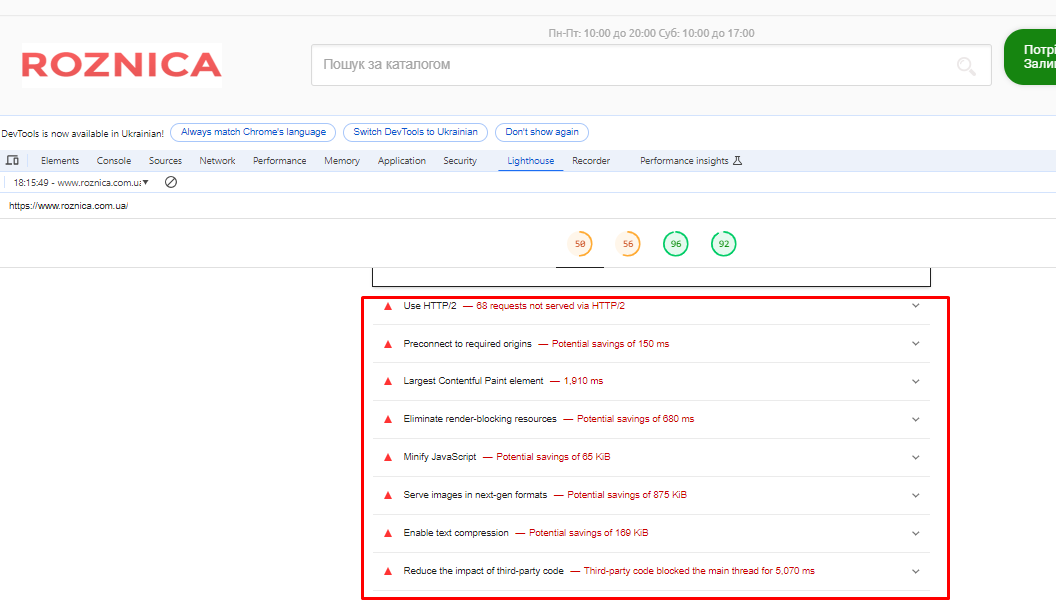Select the score gauge showing 96
Screen dimensions: 1056x605
[676, 244]
